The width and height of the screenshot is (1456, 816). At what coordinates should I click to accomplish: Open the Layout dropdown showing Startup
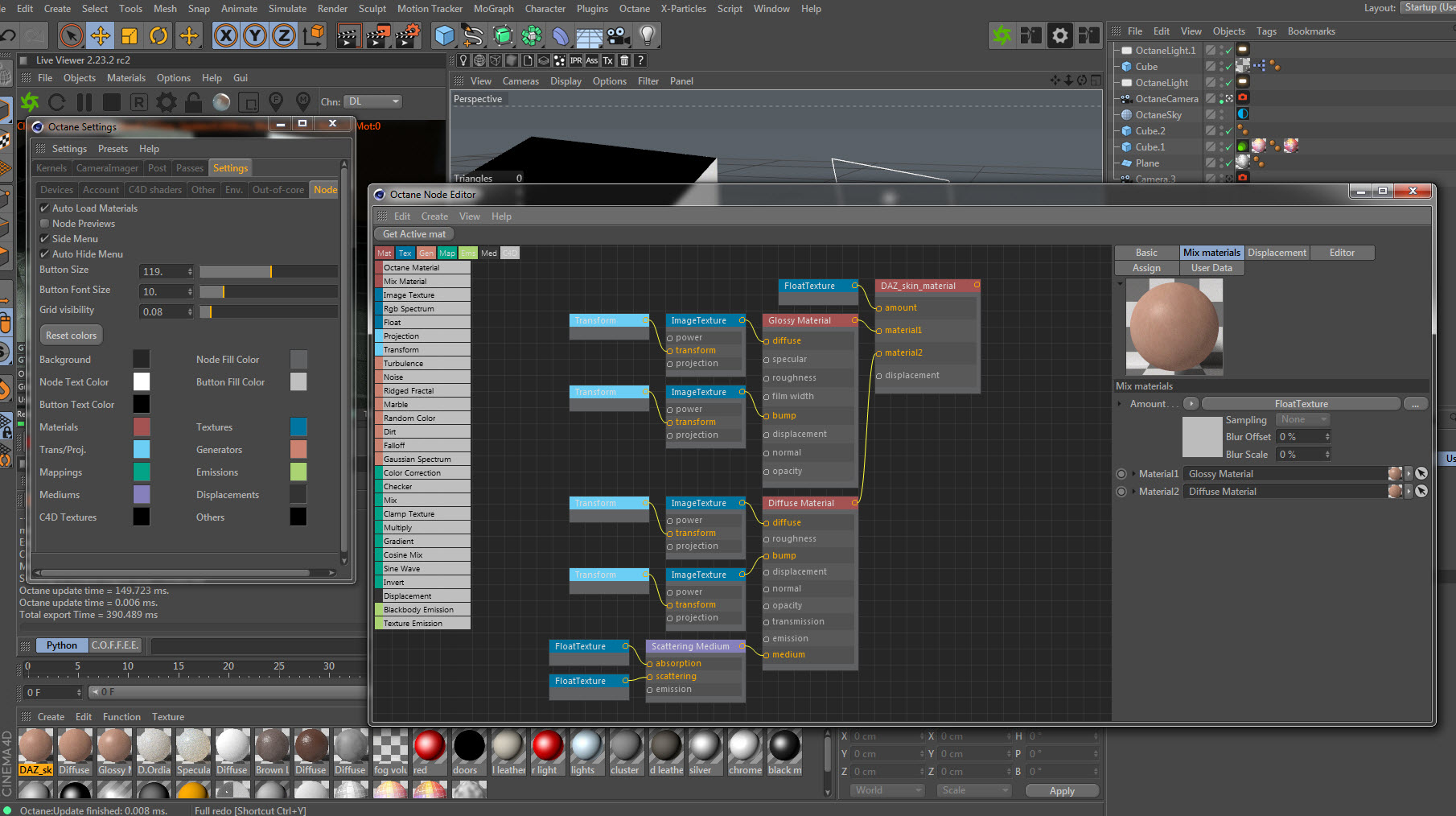[1428, 7]
